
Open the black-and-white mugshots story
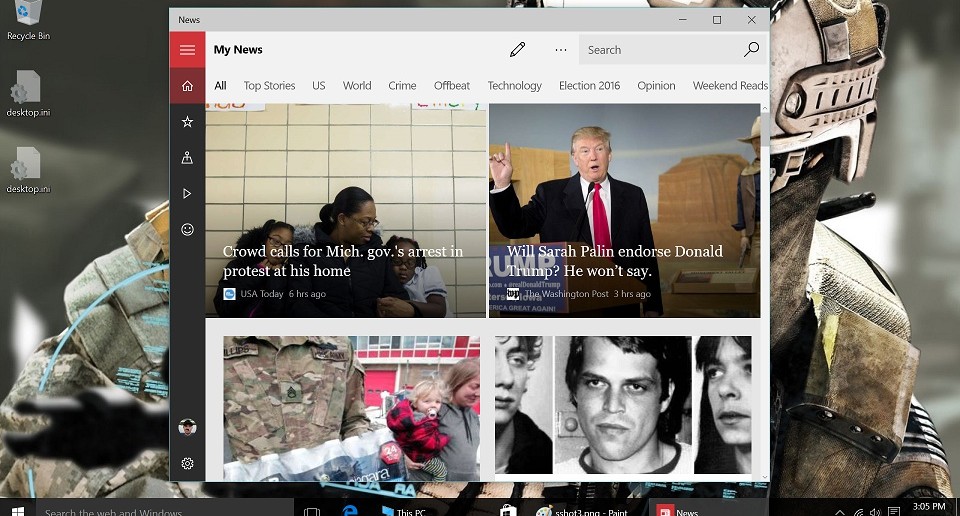[623, 405]
